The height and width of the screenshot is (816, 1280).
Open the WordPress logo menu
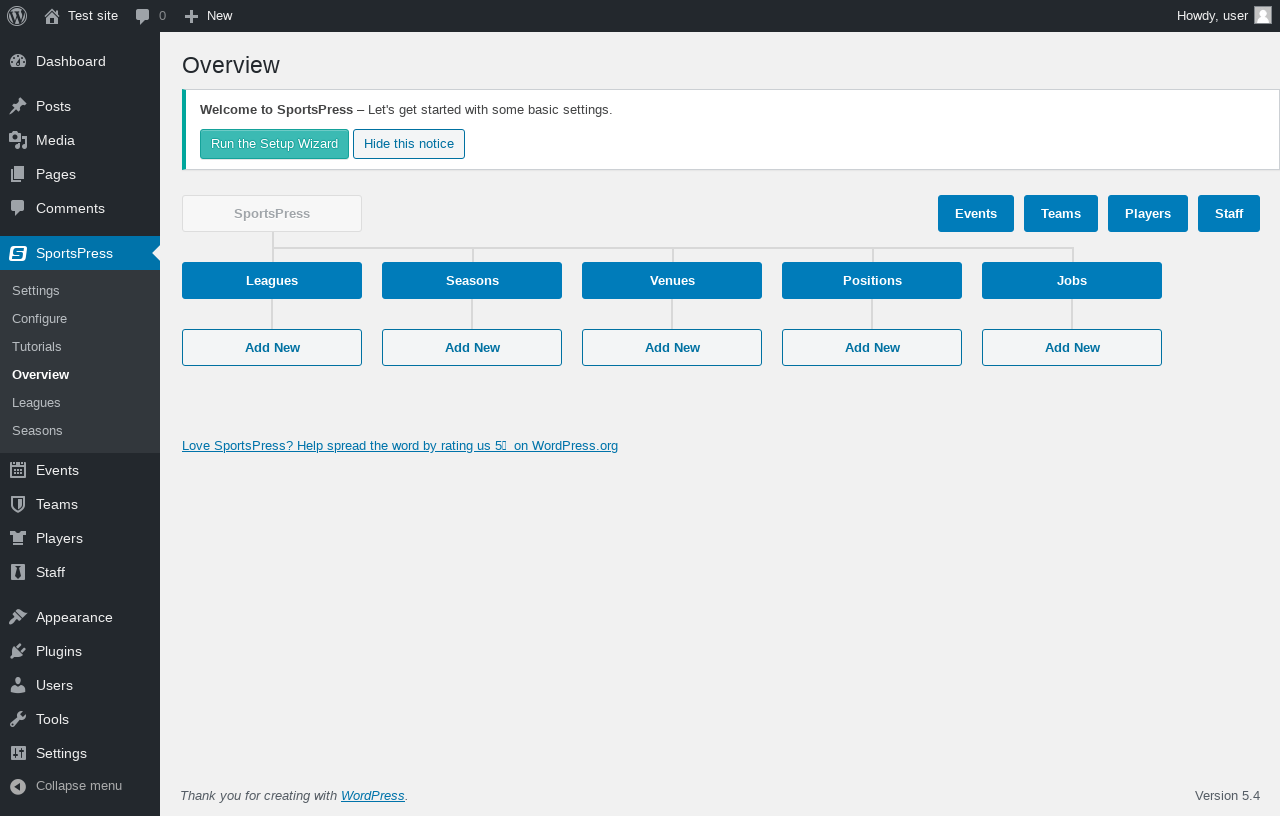click(17, 16)
